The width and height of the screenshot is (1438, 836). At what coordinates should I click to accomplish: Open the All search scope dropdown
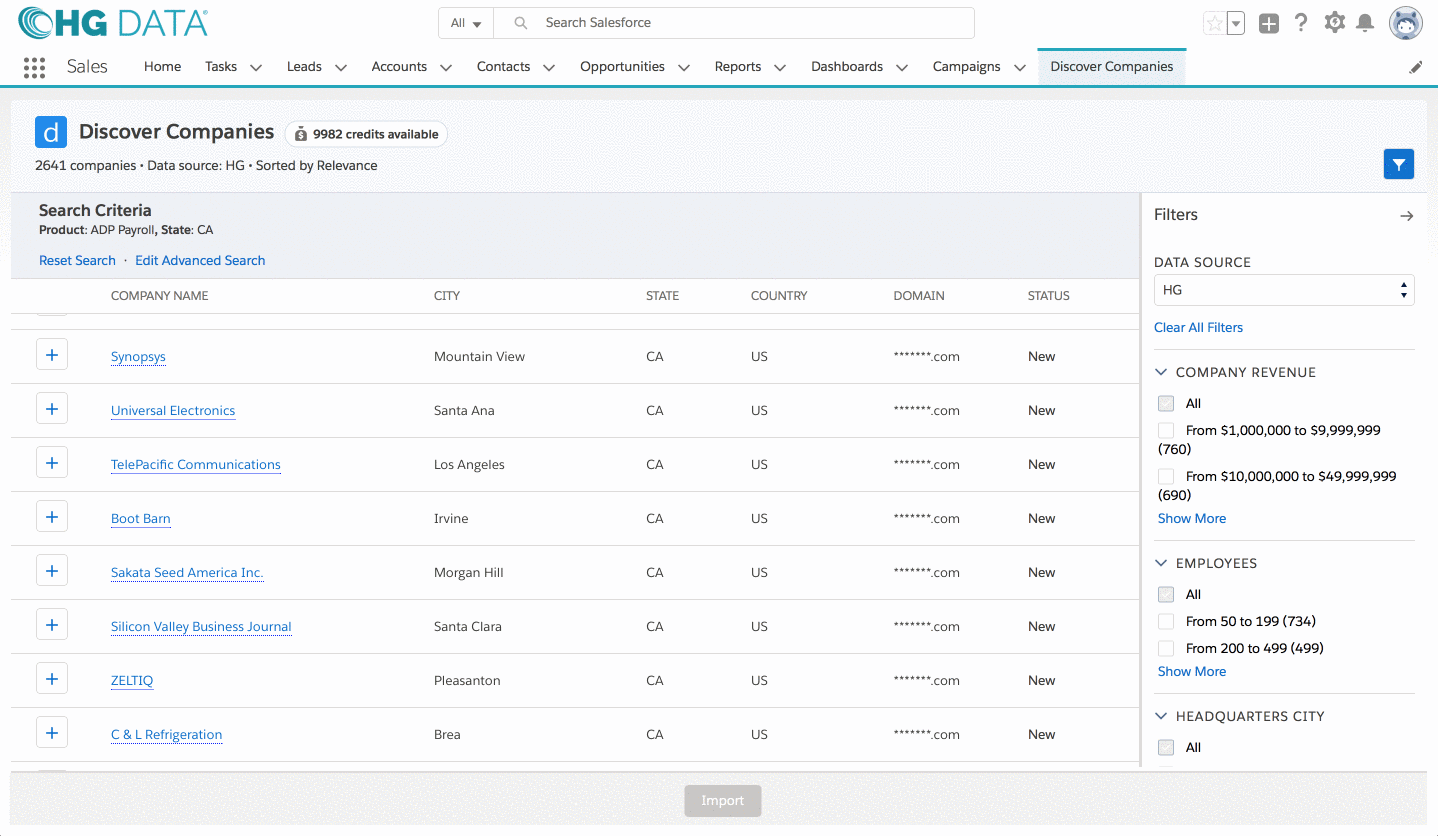[x=466, y=23]
